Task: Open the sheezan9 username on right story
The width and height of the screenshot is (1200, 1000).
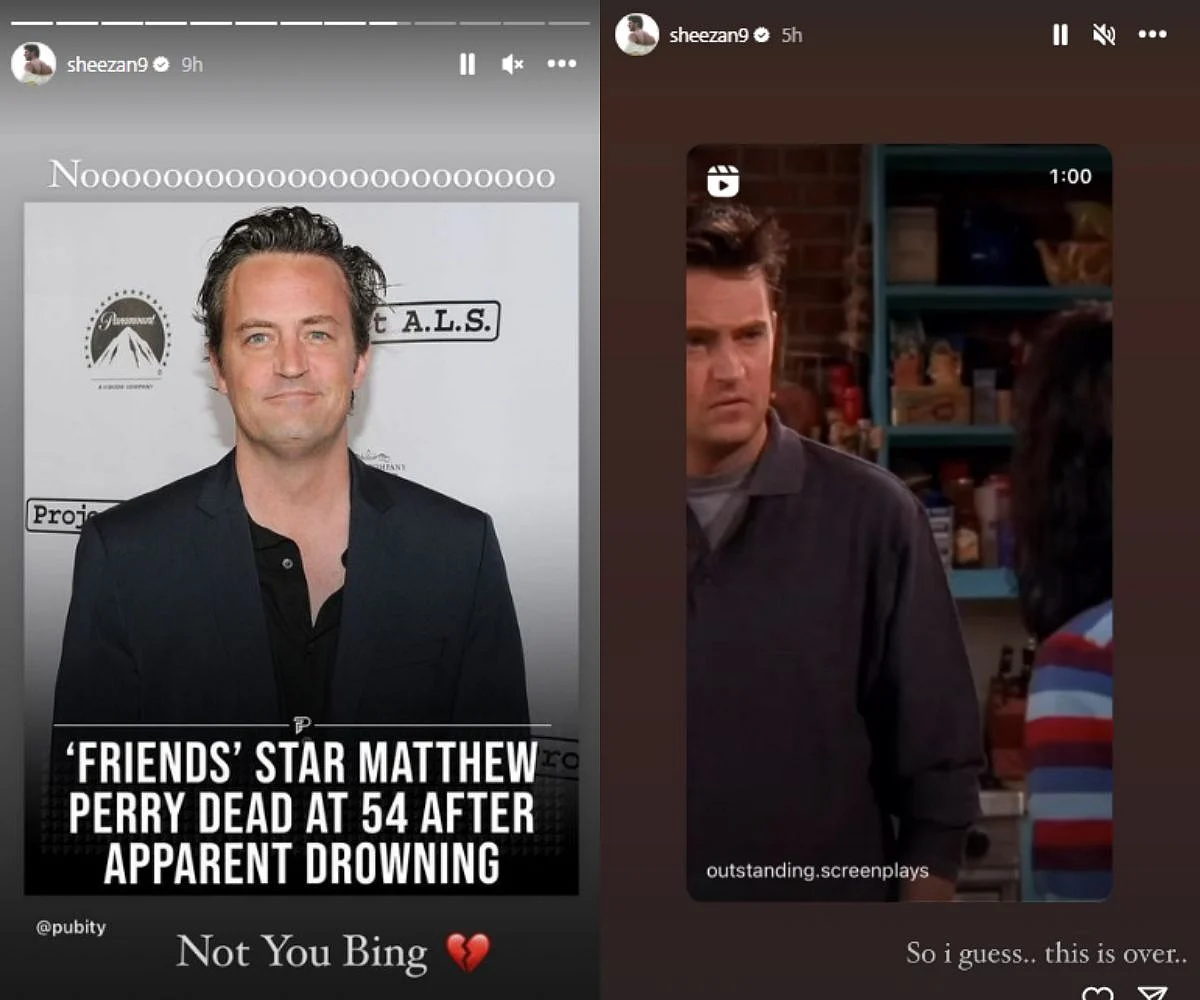Action: [710, 35]
